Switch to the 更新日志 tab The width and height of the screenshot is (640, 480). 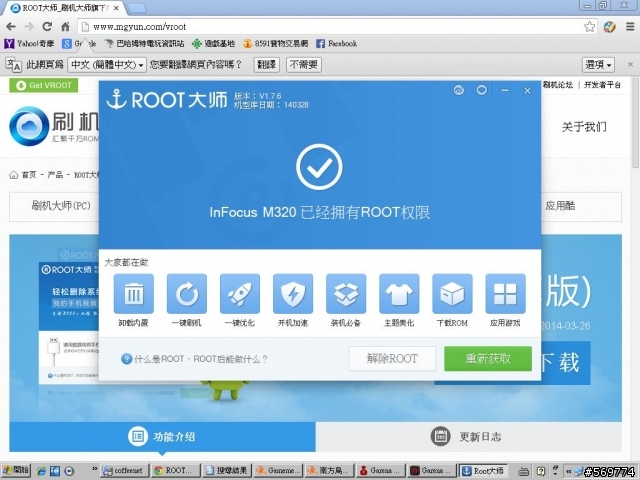click(x=469, y=437)
